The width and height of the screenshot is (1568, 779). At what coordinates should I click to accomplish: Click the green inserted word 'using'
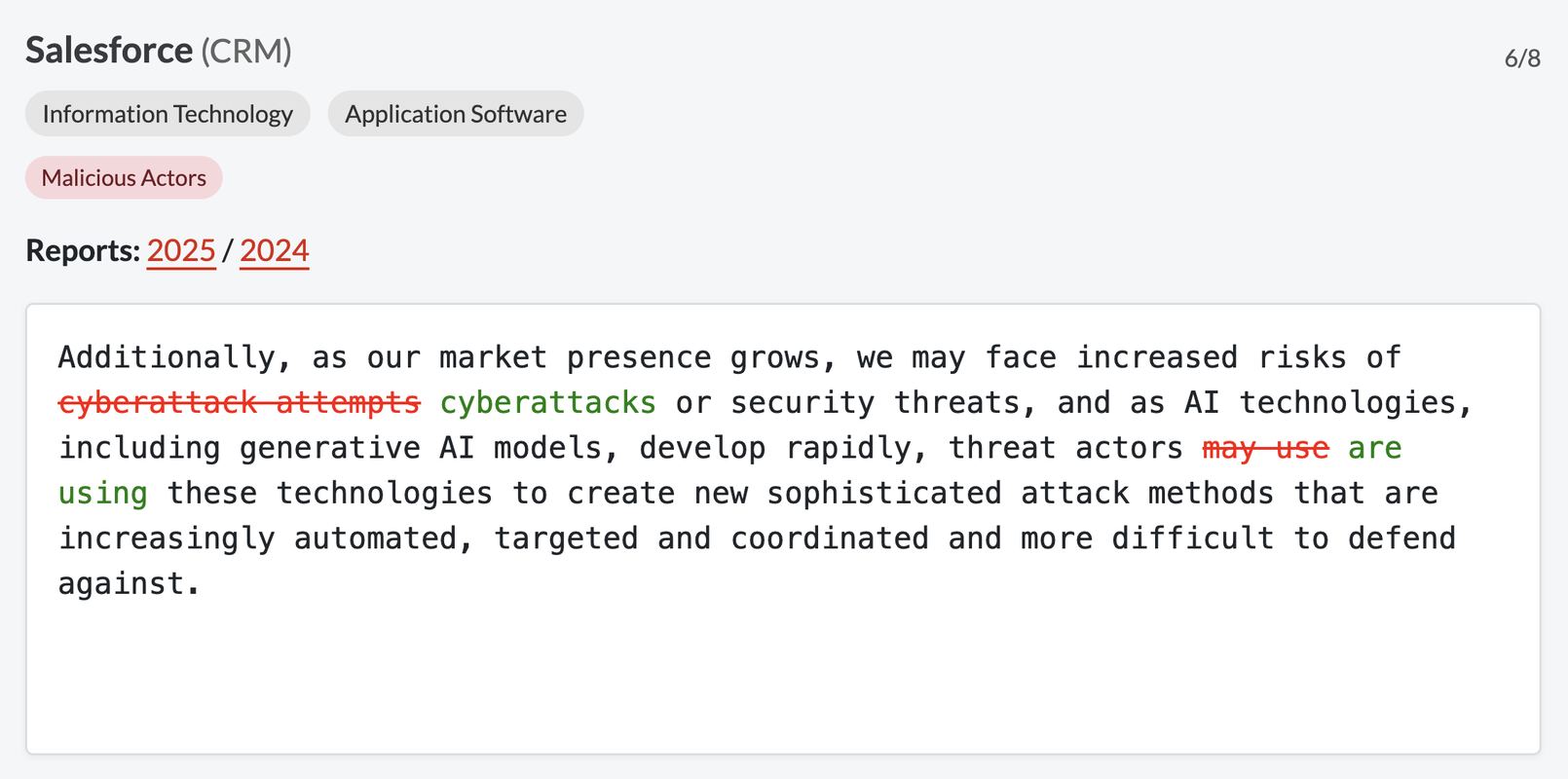click(x=103, y=493)
